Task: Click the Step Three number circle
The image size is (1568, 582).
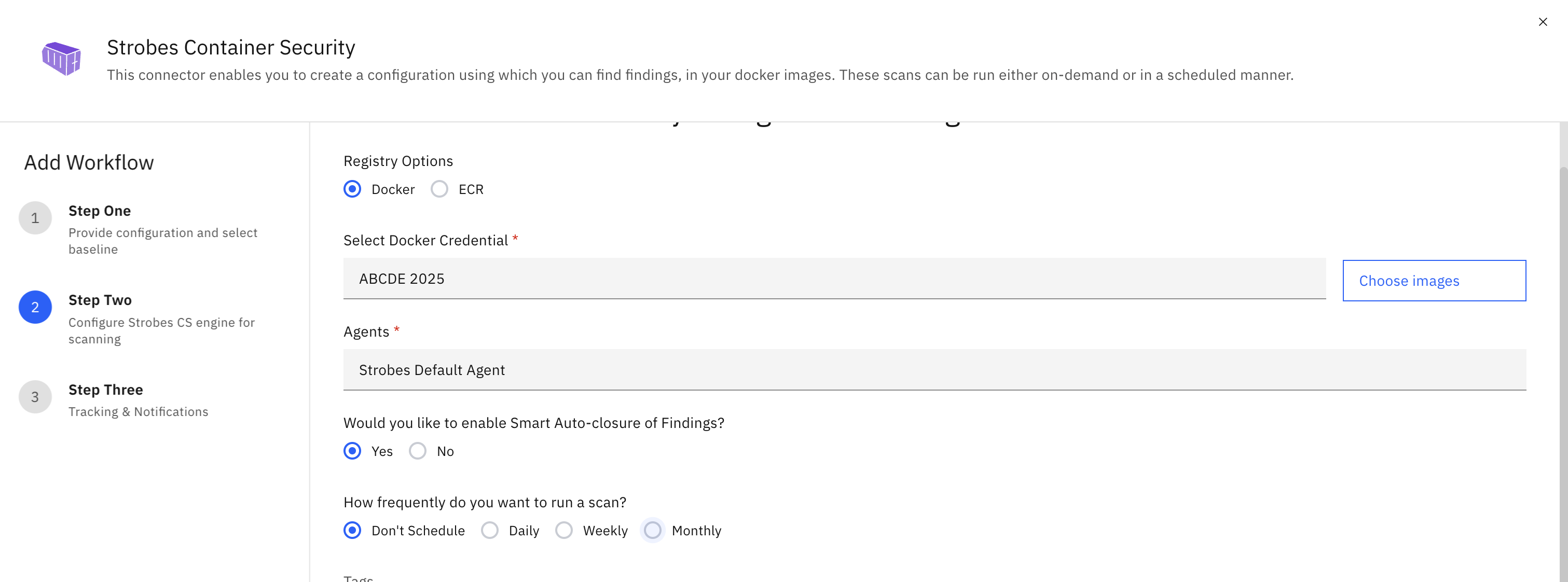Action: 35,397
